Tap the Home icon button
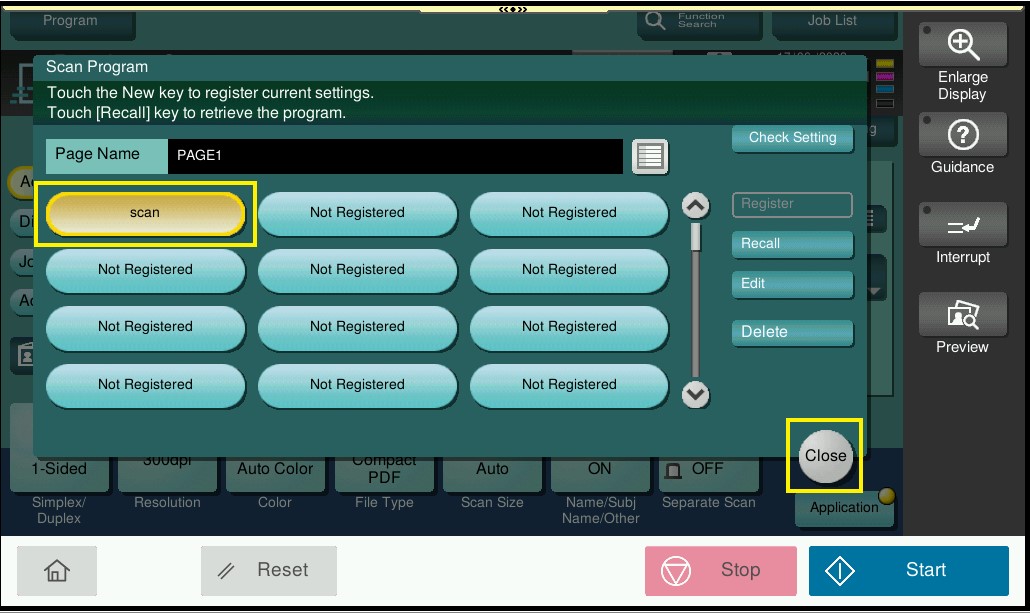This screenshot has height=614, width=1030. pos(57,570)
